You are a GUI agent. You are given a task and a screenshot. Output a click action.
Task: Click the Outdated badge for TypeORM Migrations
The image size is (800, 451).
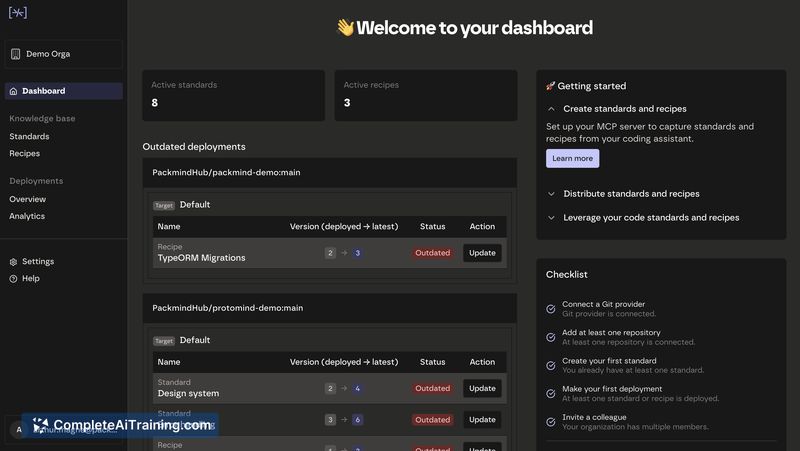[x=433, y=253]
